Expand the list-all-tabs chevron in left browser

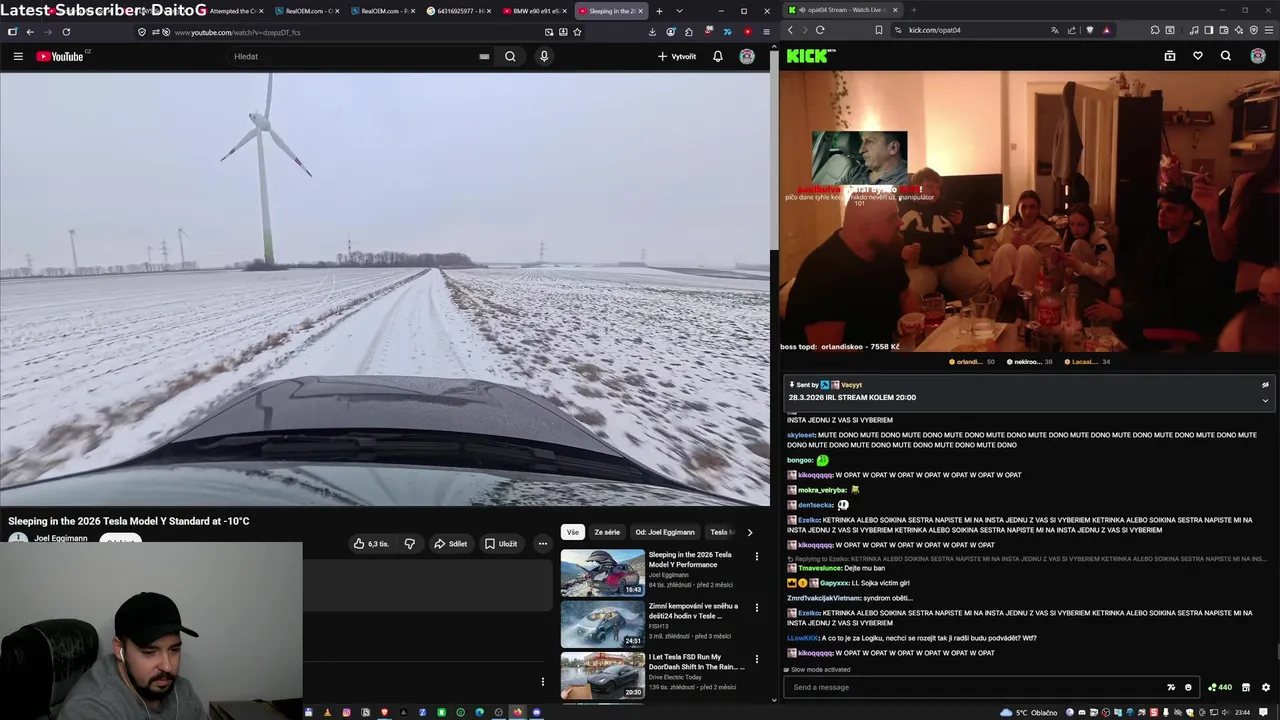pyautogui.click(x=679, y=11)
